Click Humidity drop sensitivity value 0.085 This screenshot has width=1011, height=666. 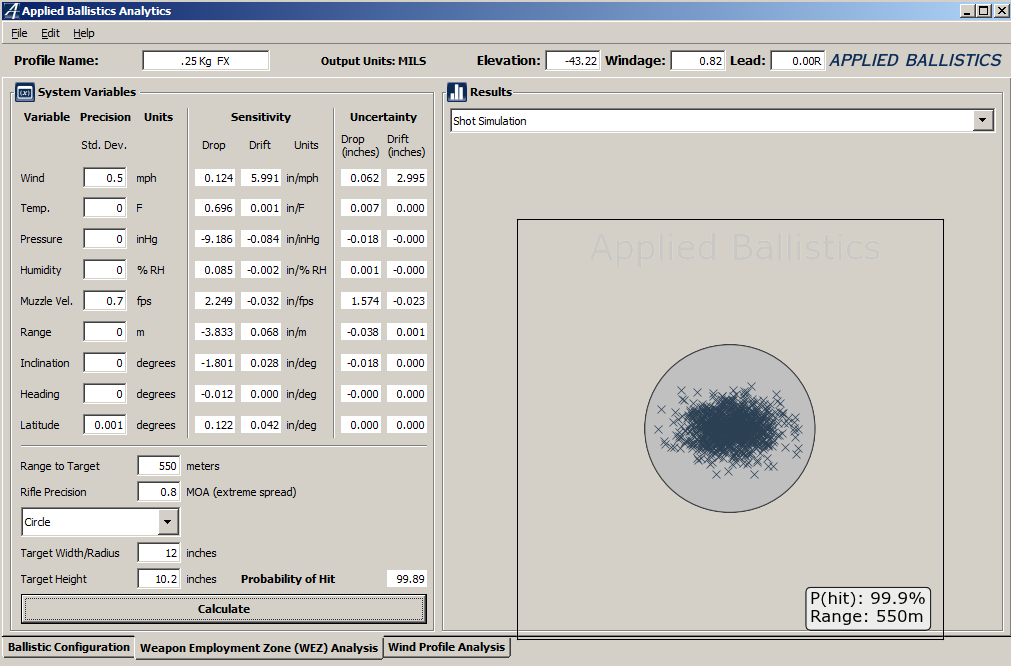pyautogui.click(x=215, y=270)
